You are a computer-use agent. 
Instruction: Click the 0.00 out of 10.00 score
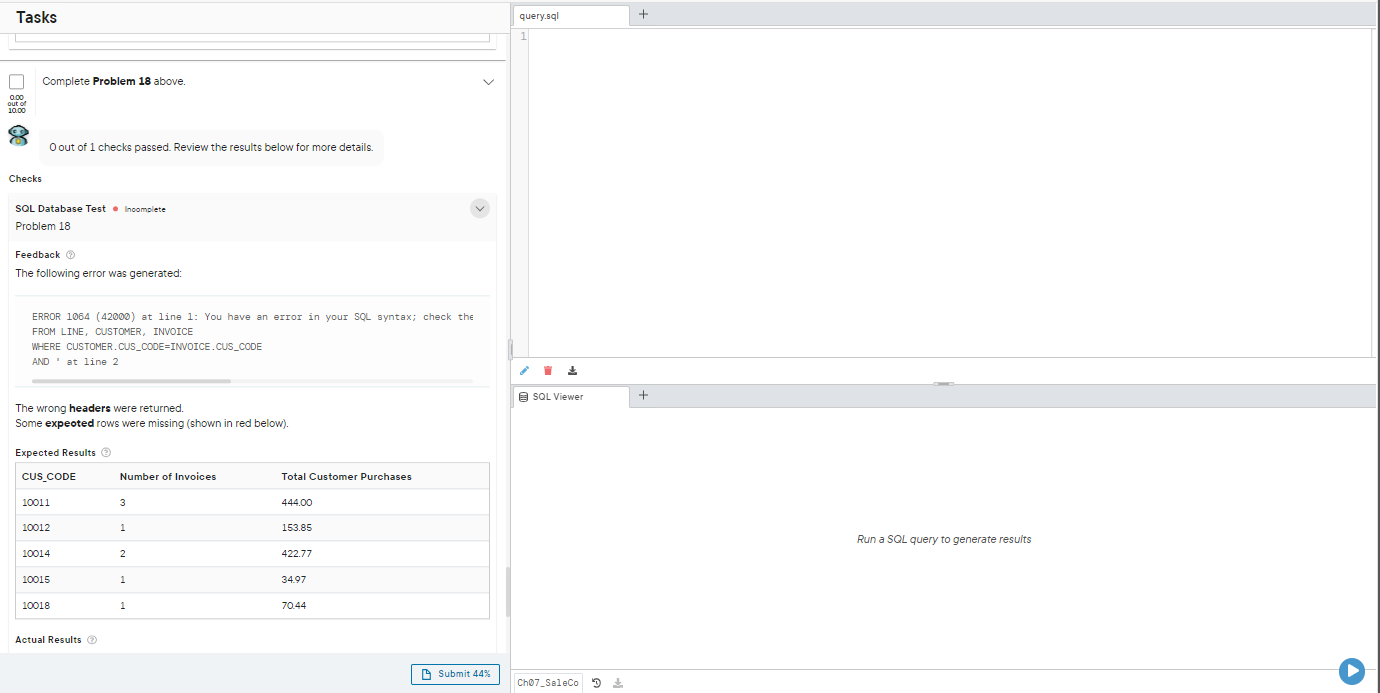coord(17,103)
